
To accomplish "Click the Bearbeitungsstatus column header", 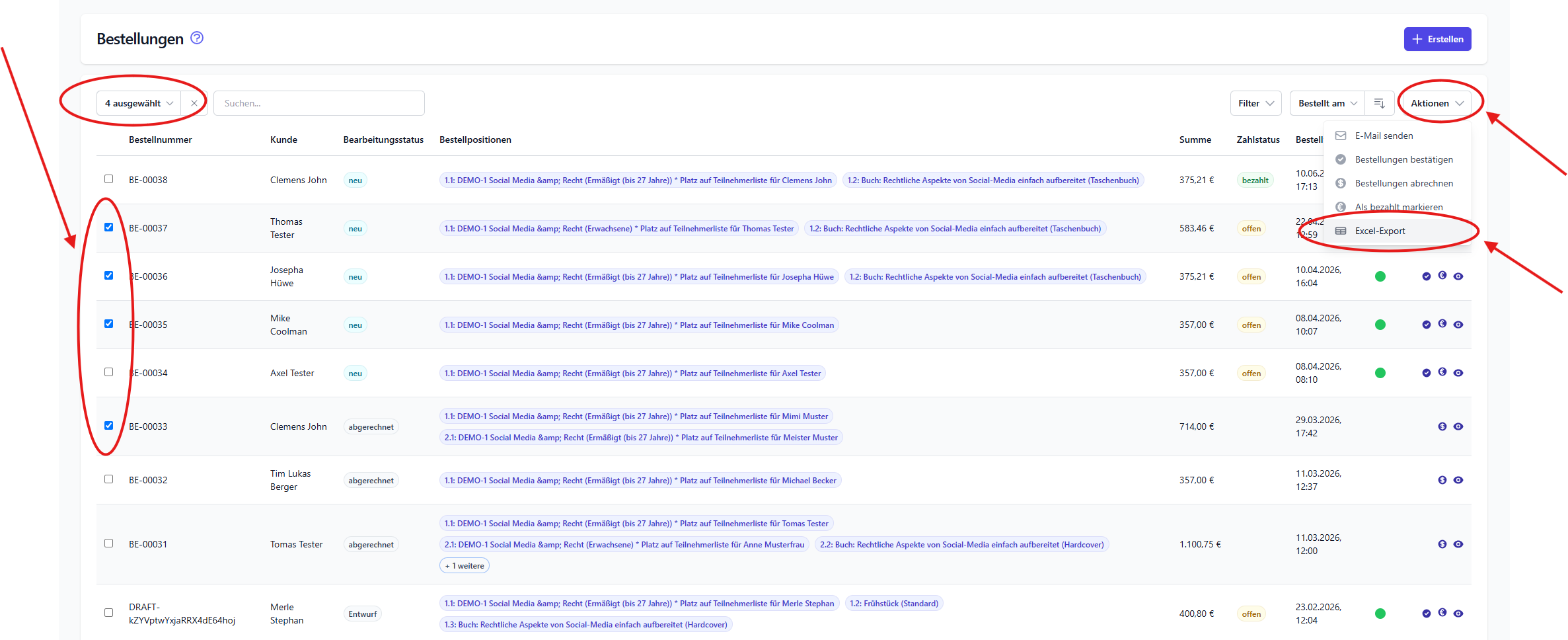I will pos(383,140).
